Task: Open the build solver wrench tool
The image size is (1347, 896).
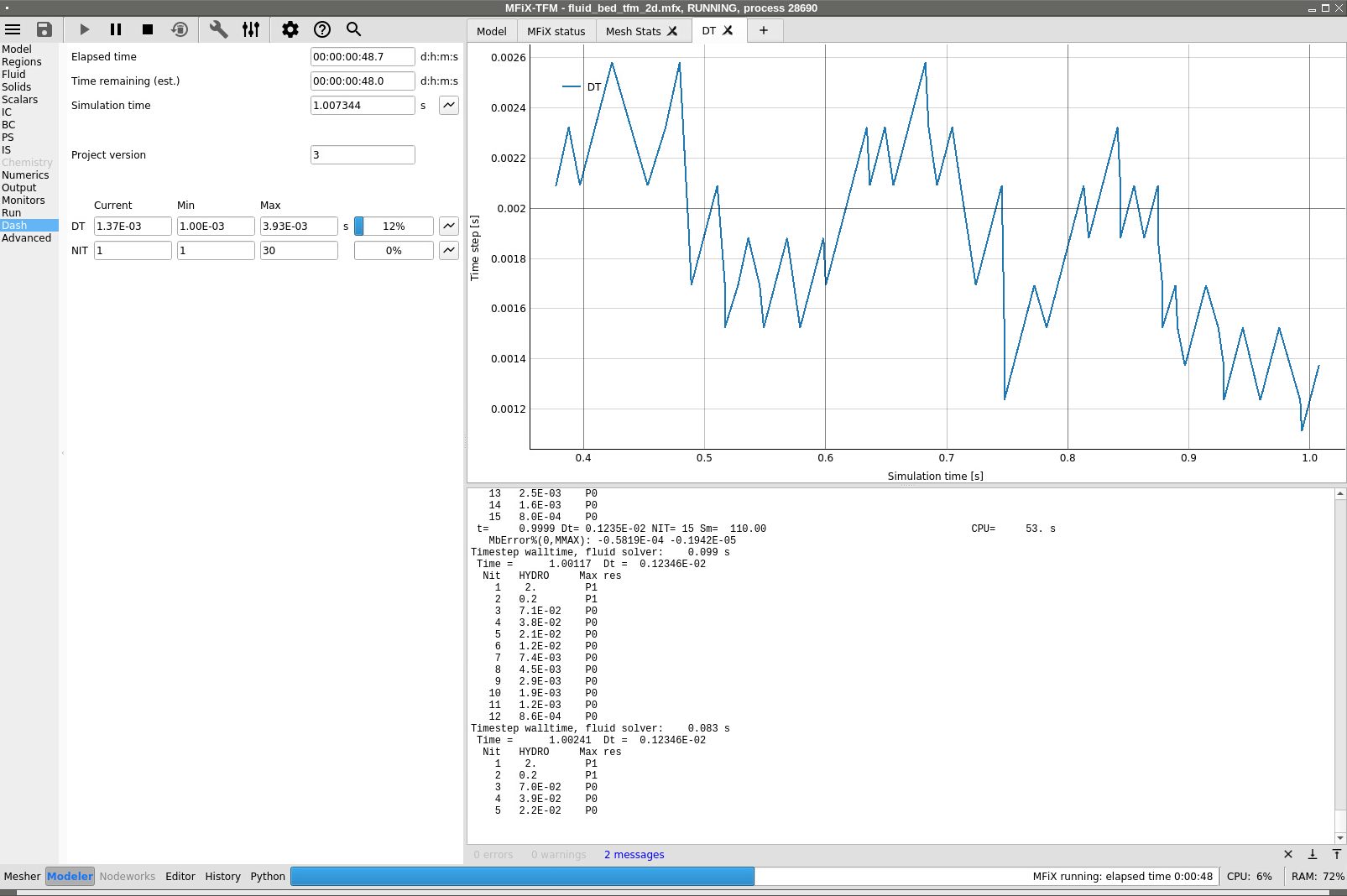Action: pos(218,29)
